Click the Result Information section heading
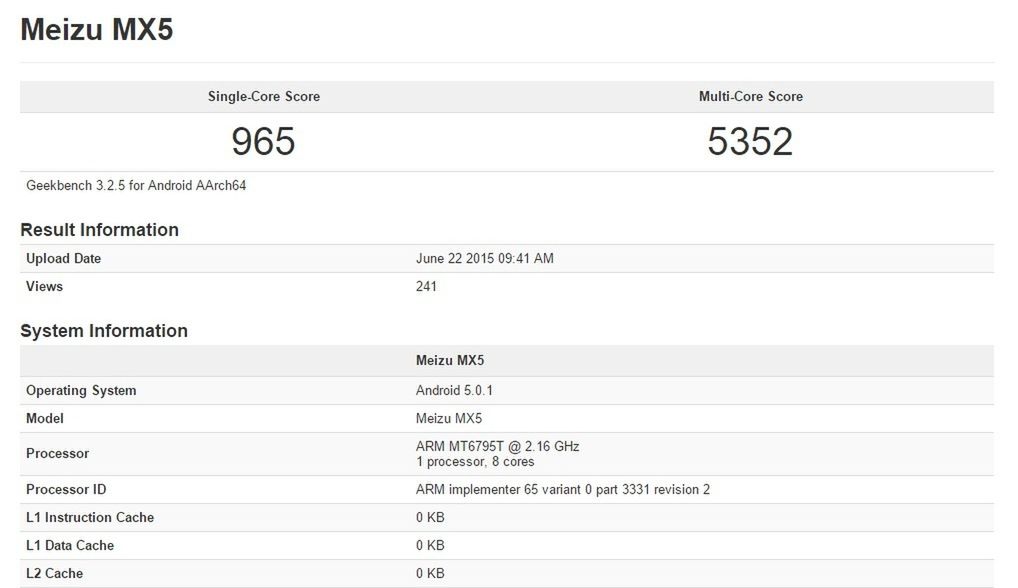The height and width of the screenshot is (588, 1018). tap(97, 229)
